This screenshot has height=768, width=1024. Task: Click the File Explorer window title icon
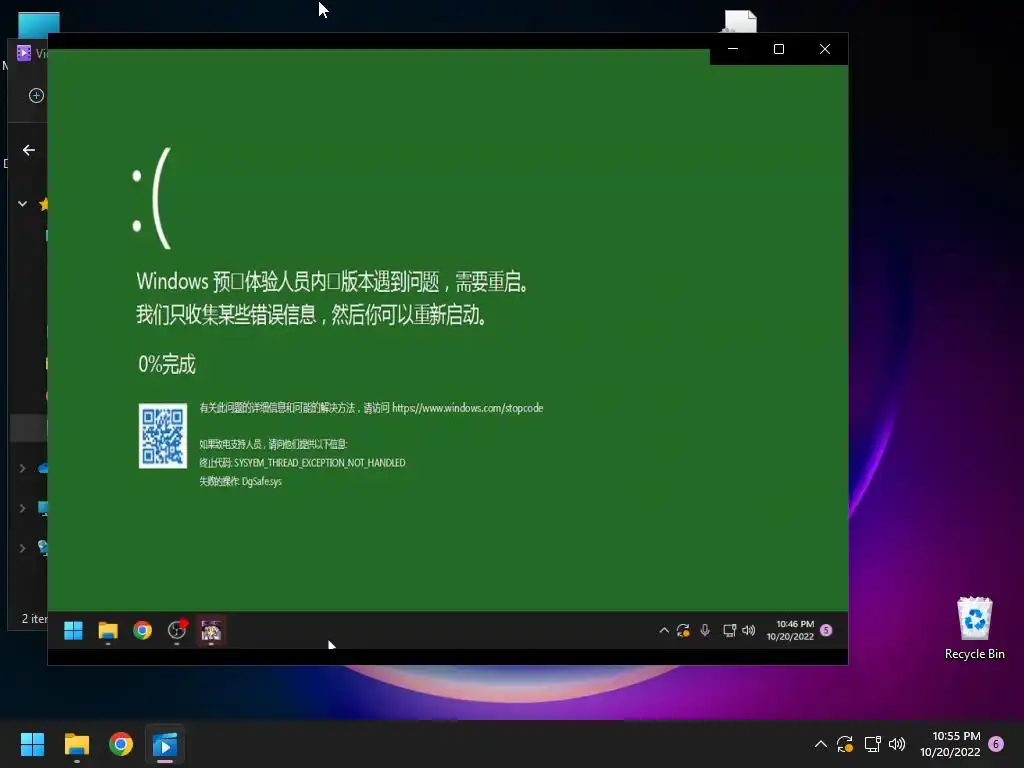tap(24, 53)
